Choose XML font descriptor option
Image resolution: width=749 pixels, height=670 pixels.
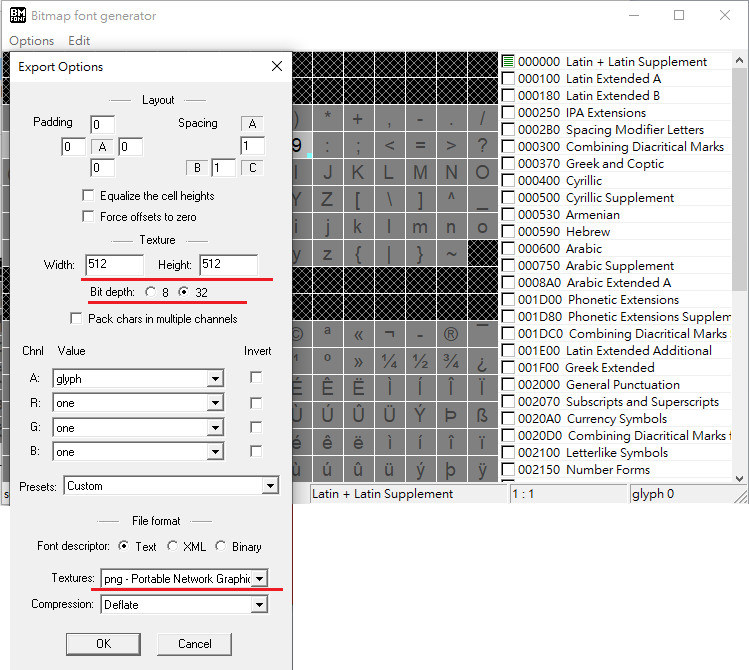tap(173, 547)
